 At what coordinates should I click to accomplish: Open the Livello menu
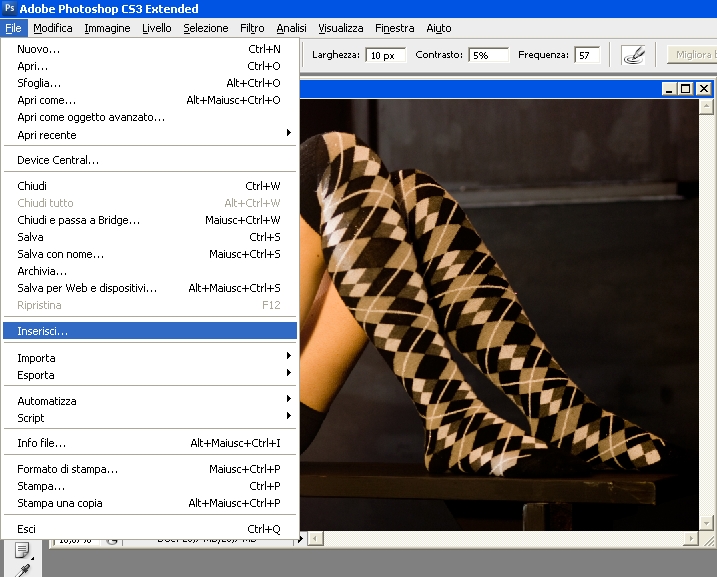(156, 28)
